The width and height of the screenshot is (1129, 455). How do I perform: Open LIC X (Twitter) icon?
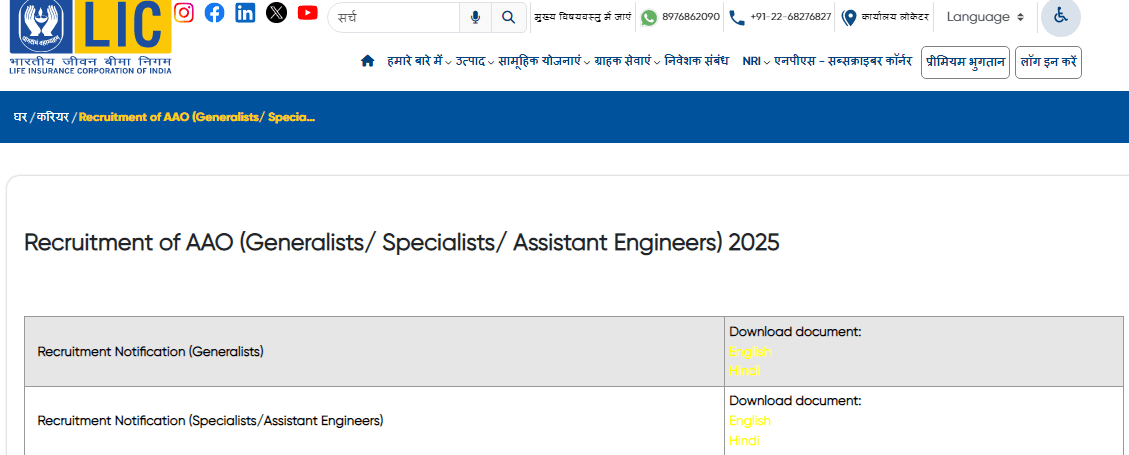[x=276, y=13]
